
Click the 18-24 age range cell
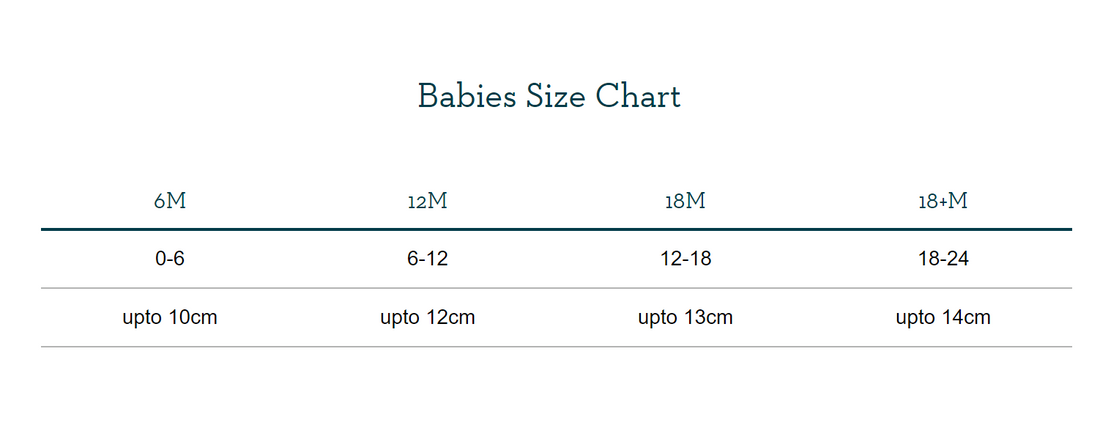pyautogui.click(x=943, y=259)
